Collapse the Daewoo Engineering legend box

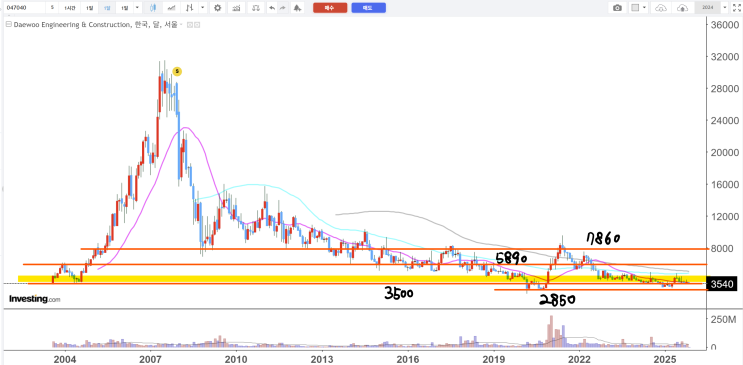pyautogui.click(x=8, y=25)
